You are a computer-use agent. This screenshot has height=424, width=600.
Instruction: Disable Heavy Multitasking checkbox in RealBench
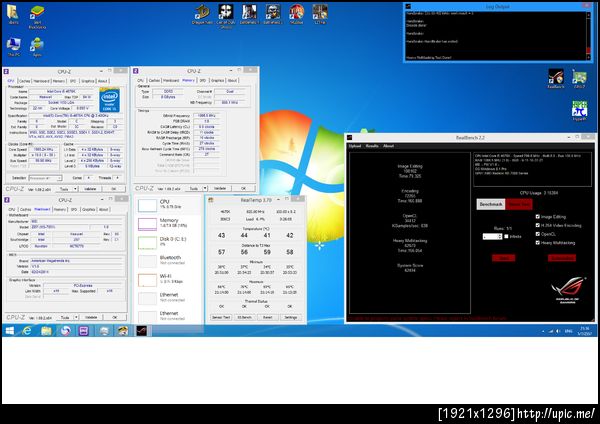537,244
